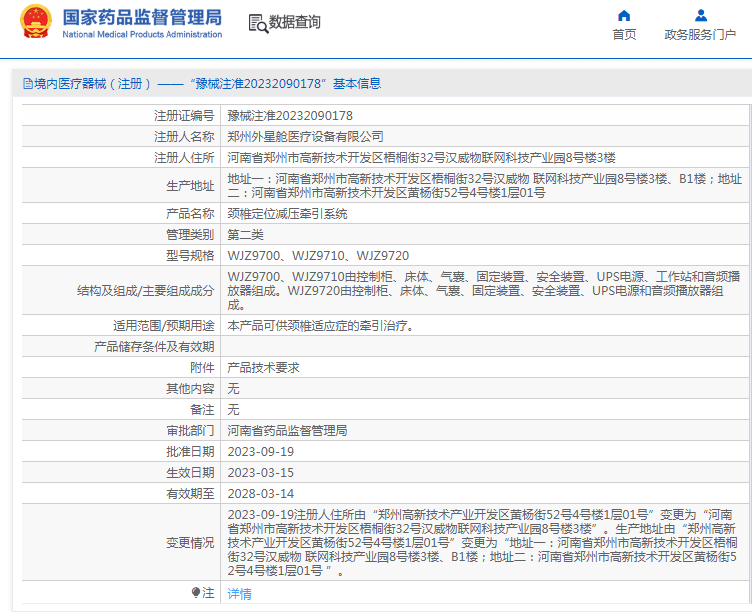
Task: Click the 政务服务门户 text link
Action: pos(700,35)
